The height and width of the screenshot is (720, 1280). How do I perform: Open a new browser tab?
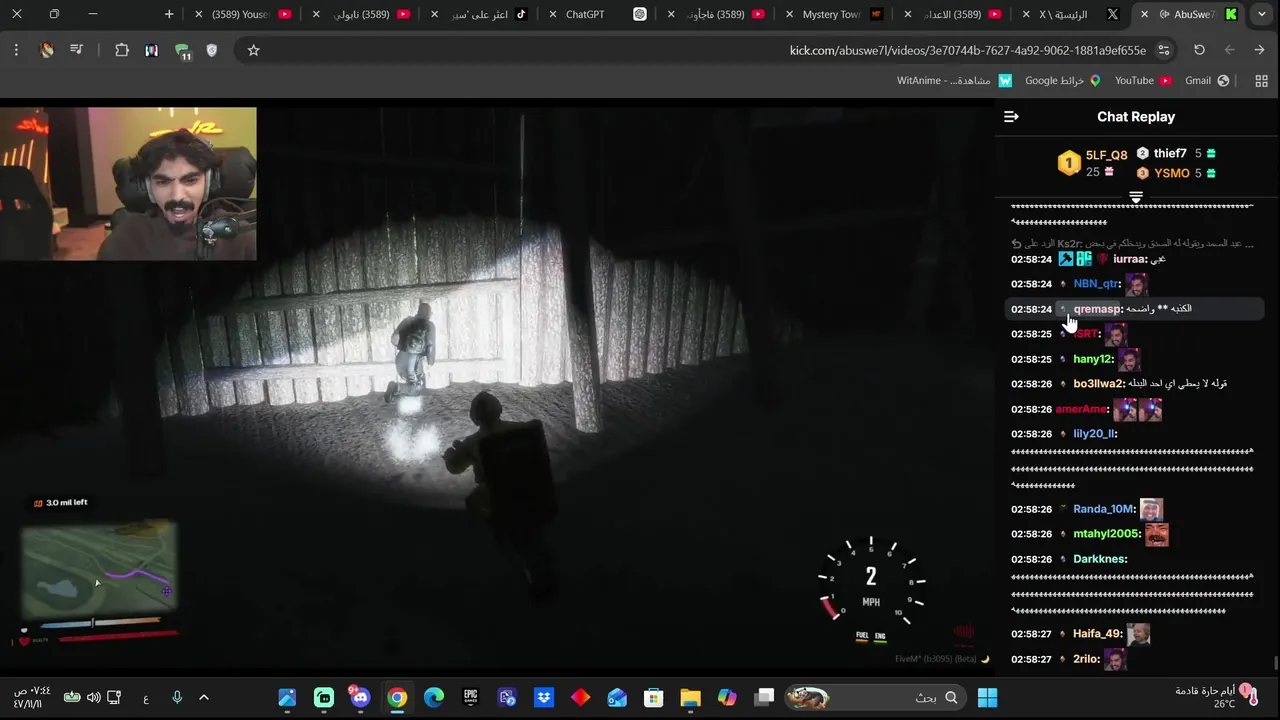point(169,14)
